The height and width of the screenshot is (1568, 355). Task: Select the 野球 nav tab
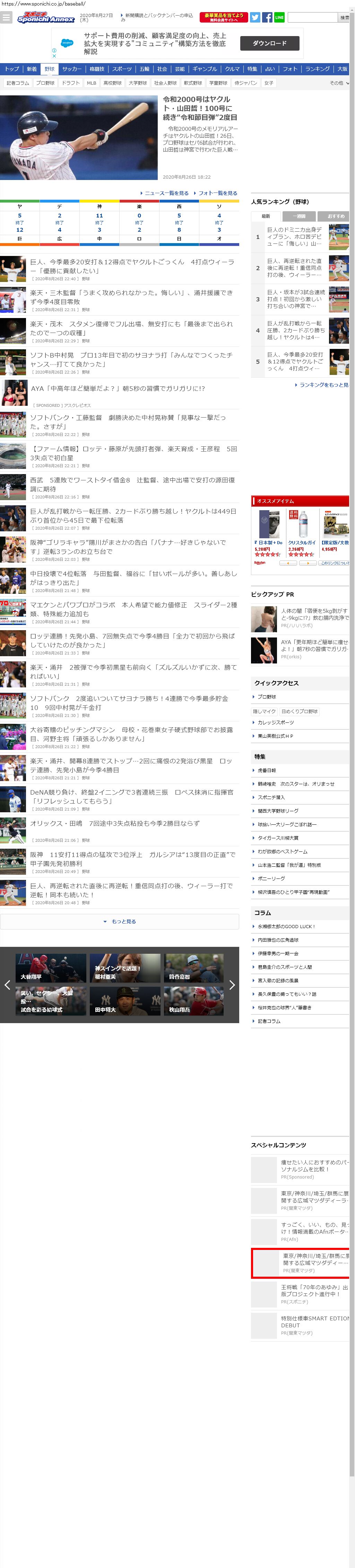pyautogui.click(x=49, y=69)
